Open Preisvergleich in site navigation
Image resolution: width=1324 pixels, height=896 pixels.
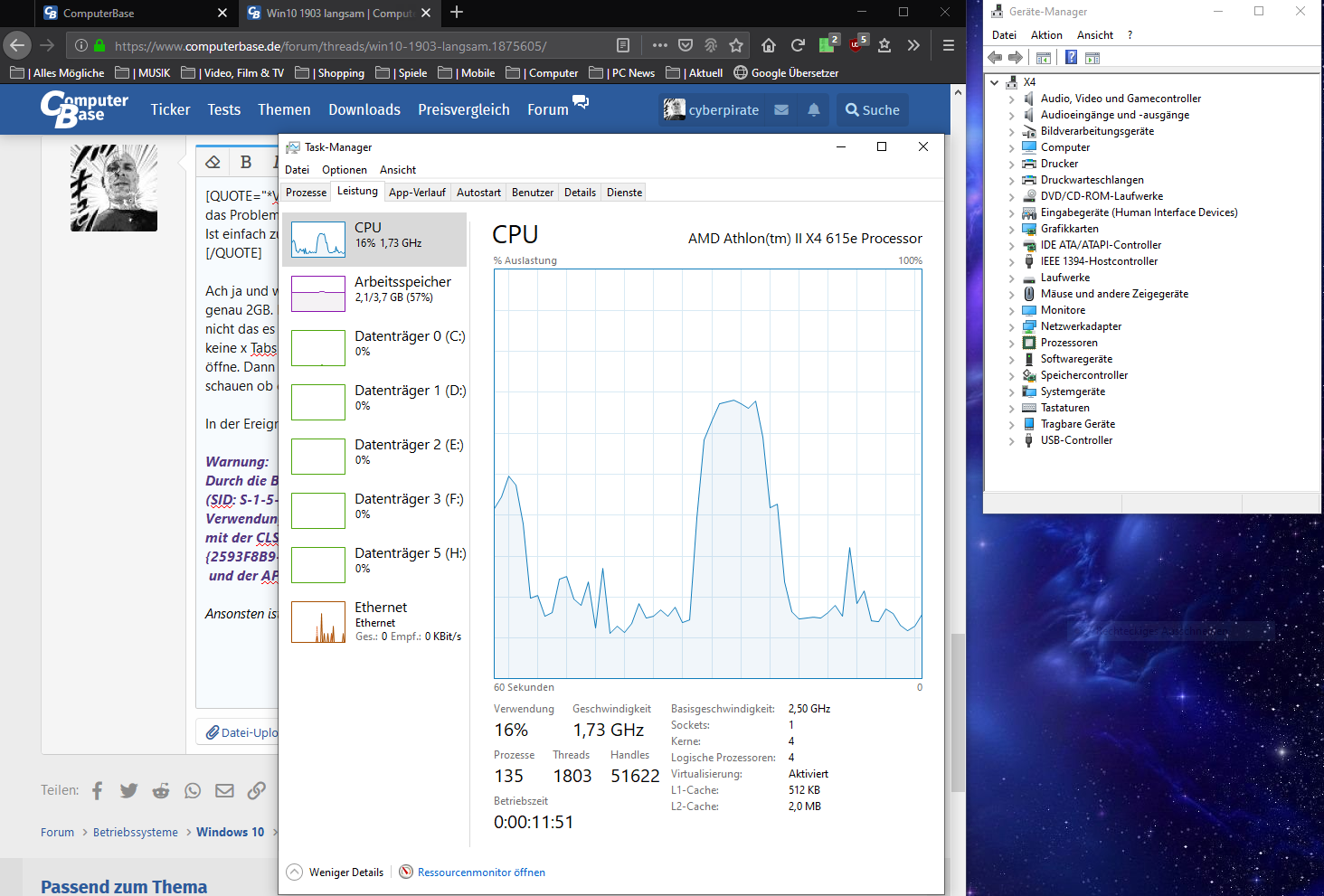[x=464, y=109]
